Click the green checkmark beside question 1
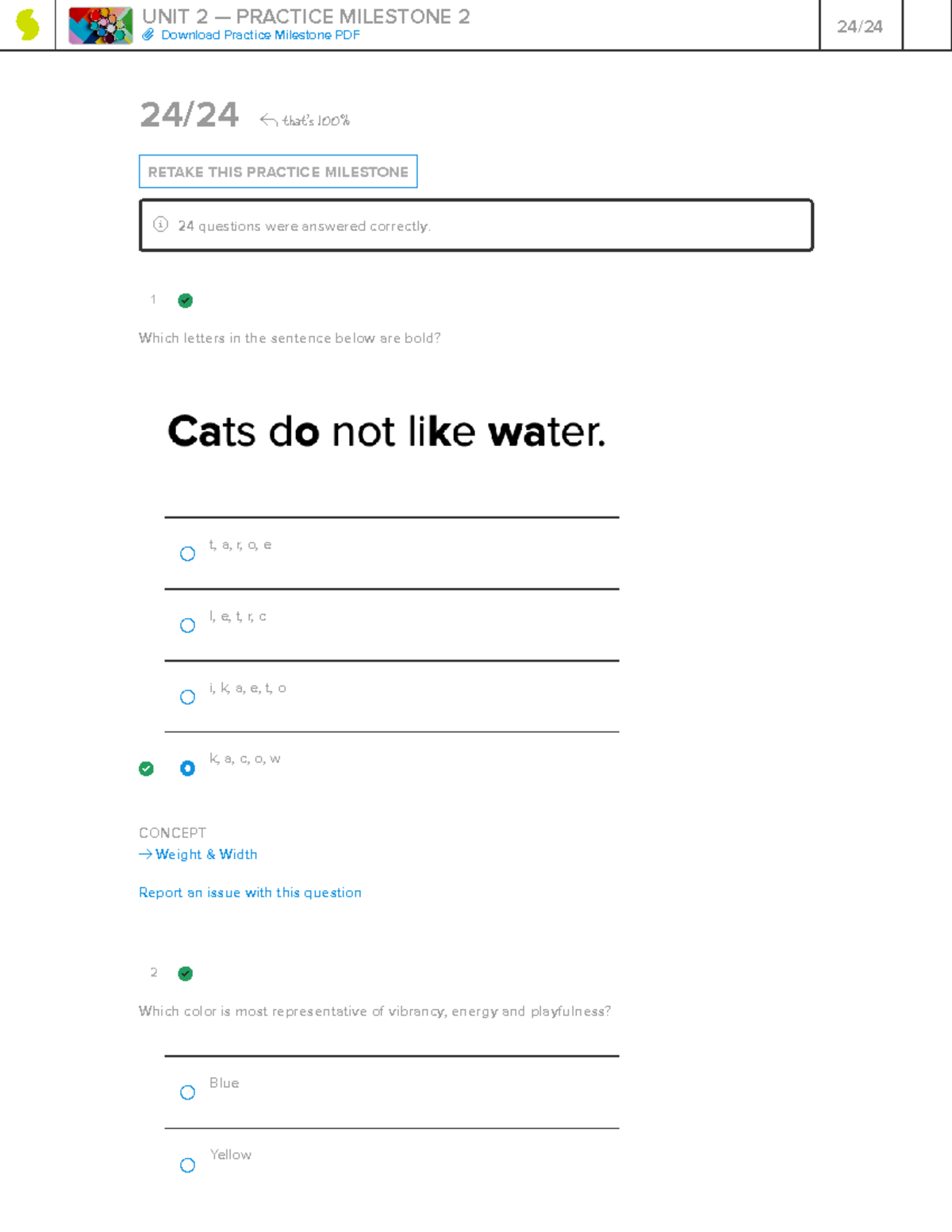 pos(185,300)
